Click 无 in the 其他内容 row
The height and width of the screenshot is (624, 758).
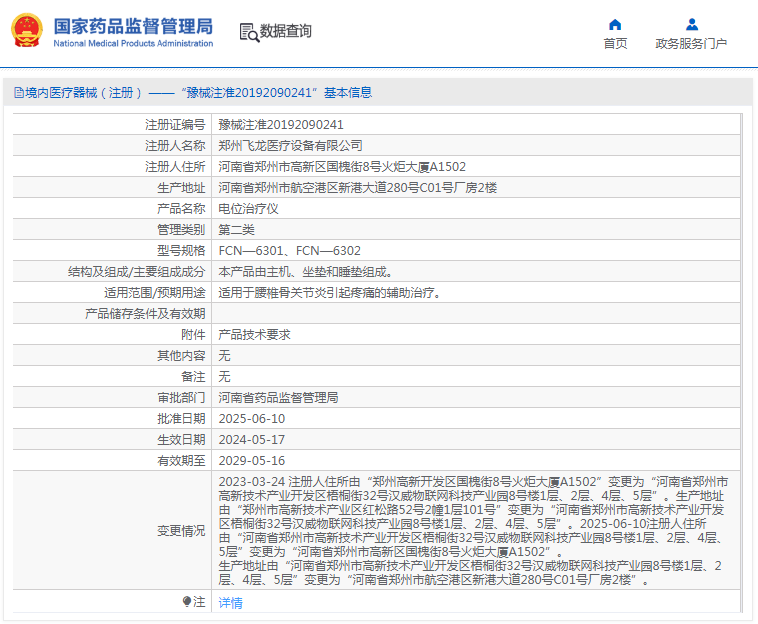coord(224,356)
